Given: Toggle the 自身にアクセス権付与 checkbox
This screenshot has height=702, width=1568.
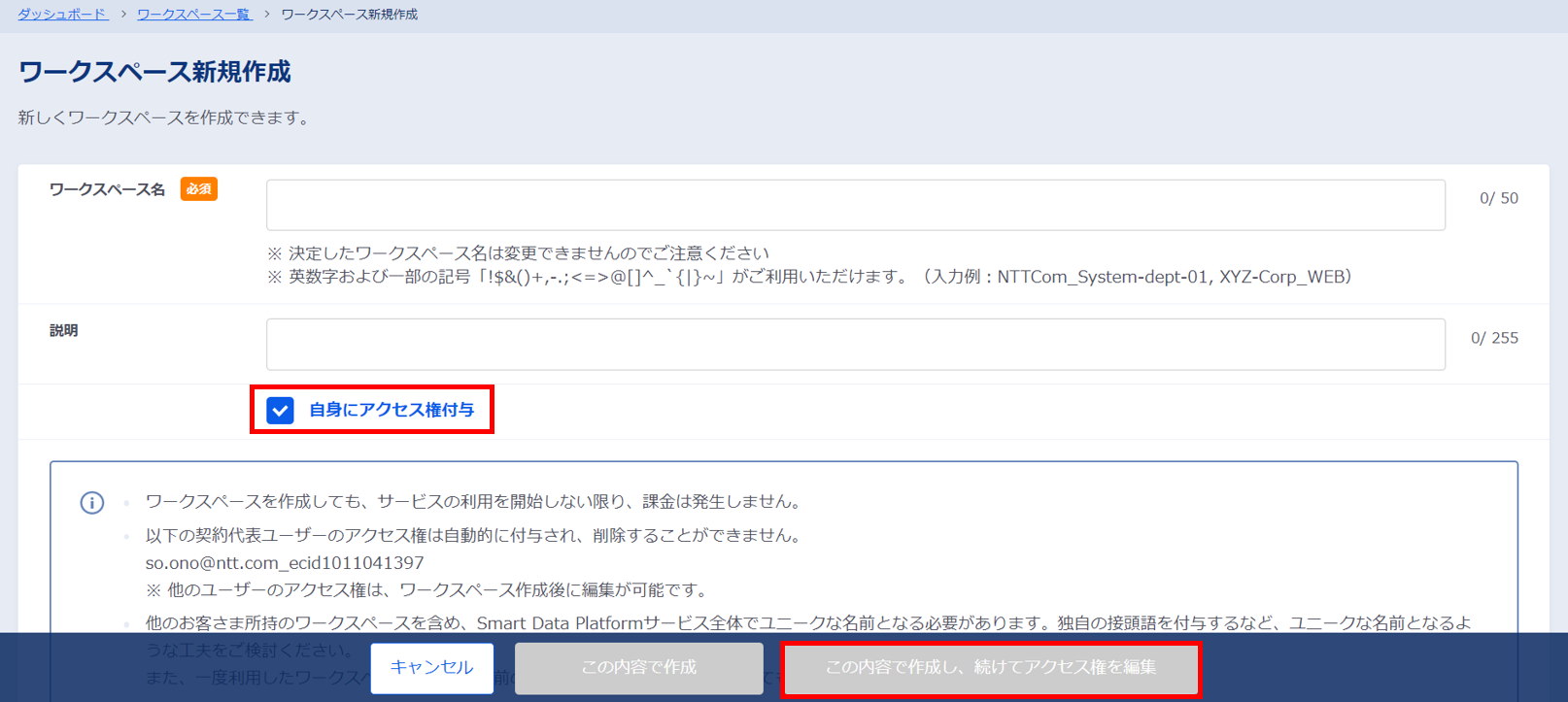Looking at the screenshot, I should pyautogui.click(x=280, y=410).
